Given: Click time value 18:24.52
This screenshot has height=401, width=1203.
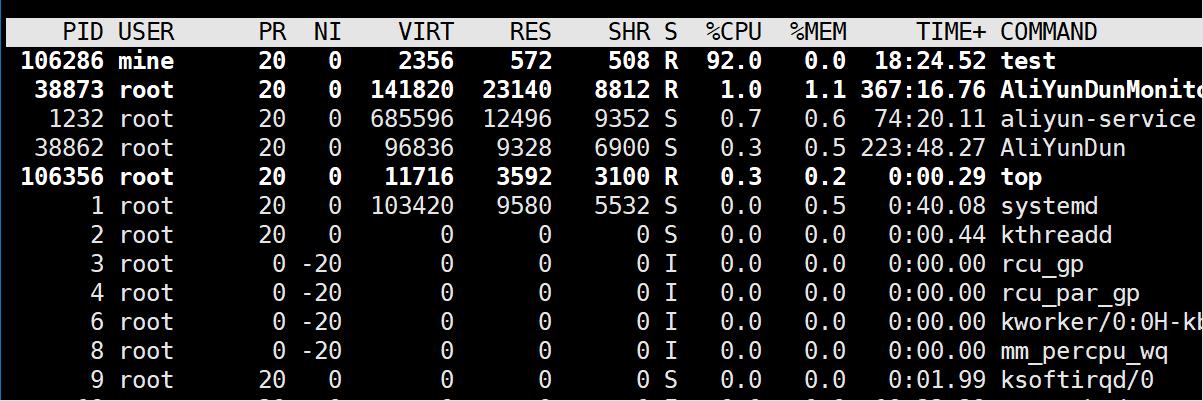Looking at the screenshot, I should click(929, 61).
